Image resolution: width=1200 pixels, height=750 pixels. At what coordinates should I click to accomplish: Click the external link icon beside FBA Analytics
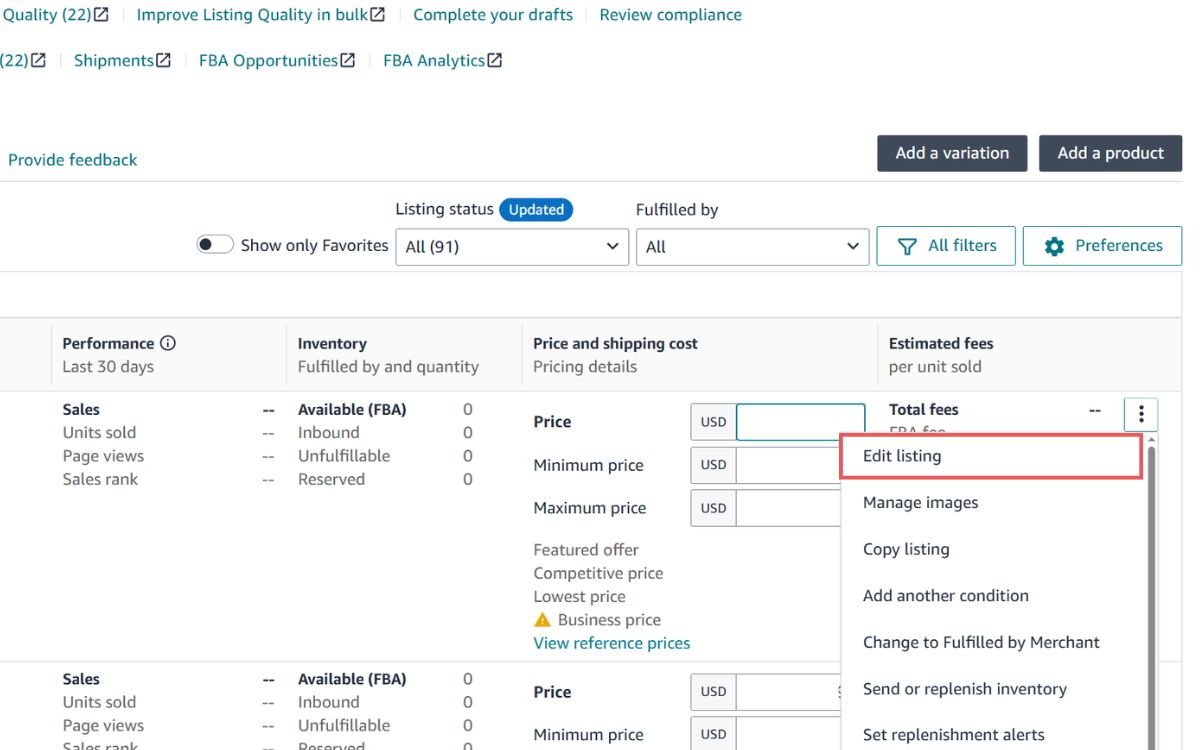point(494,60)
